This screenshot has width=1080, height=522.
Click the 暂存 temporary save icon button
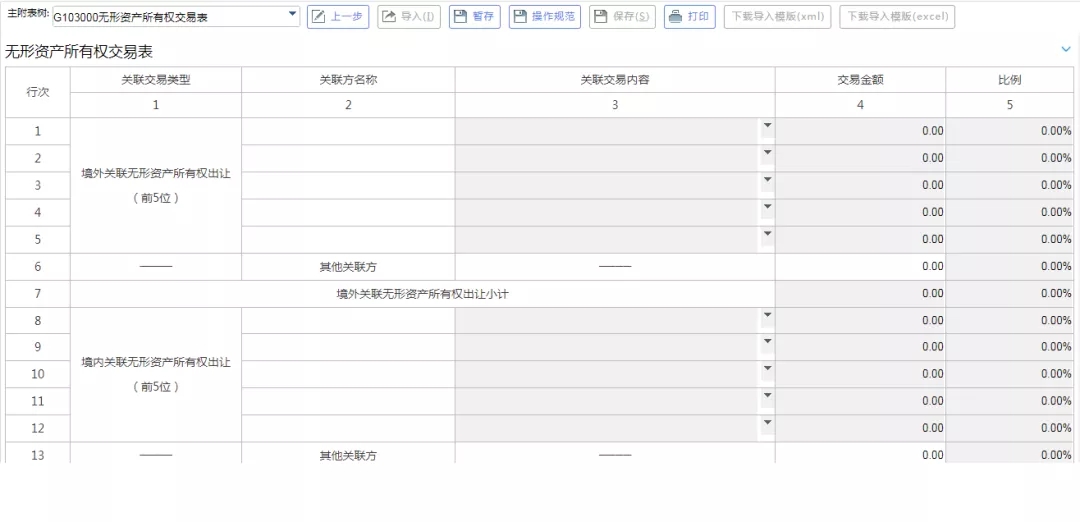point(474,17)
